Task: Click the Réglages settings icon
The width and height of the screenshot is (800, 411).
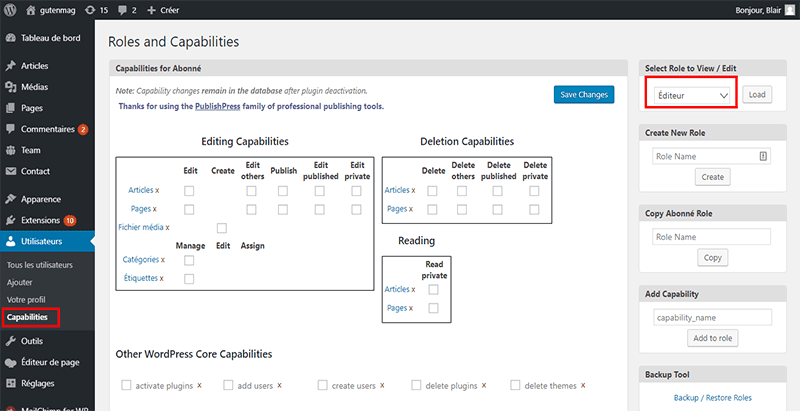Action: click(11, 383)
